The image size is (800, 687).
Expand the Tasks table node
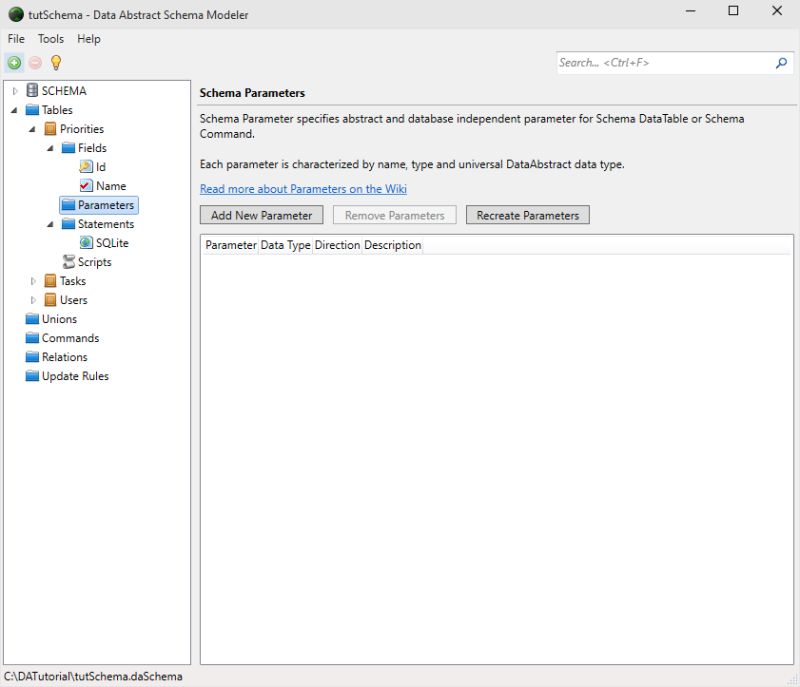coord(33,281)
